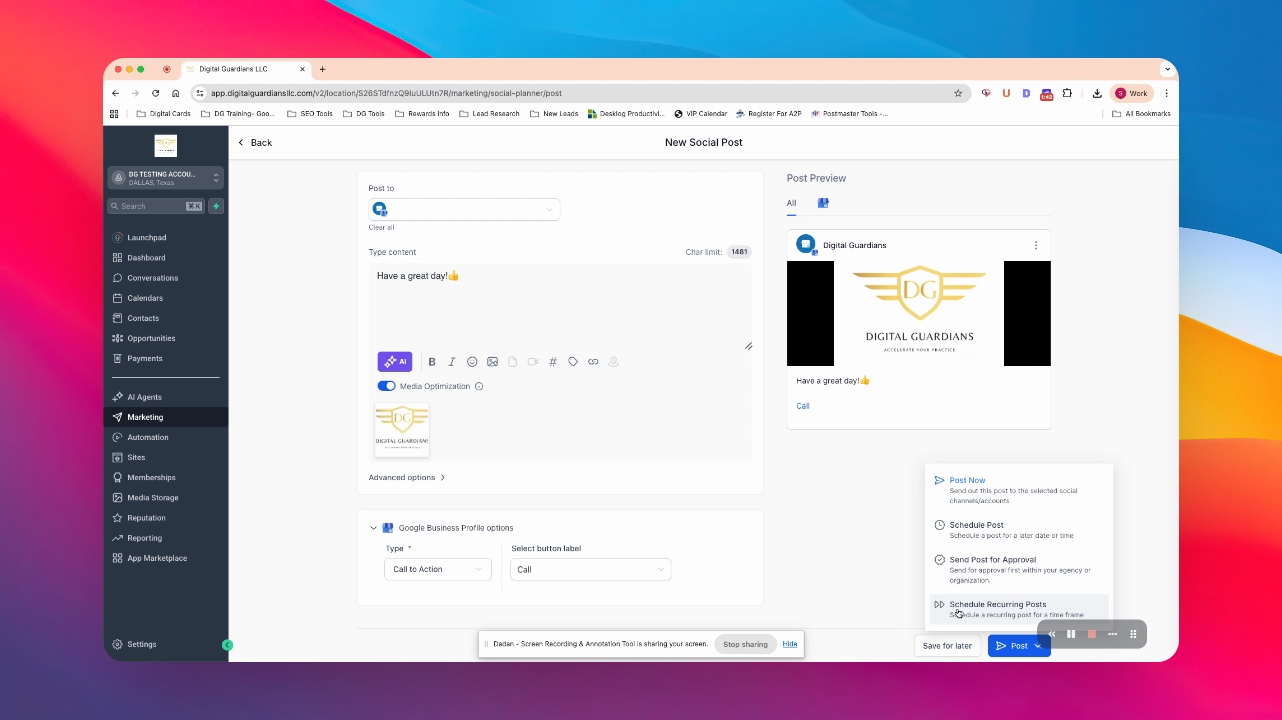Insert a link via the chain icon
This screenshot has width=1282, height=720.
point(593,362)
